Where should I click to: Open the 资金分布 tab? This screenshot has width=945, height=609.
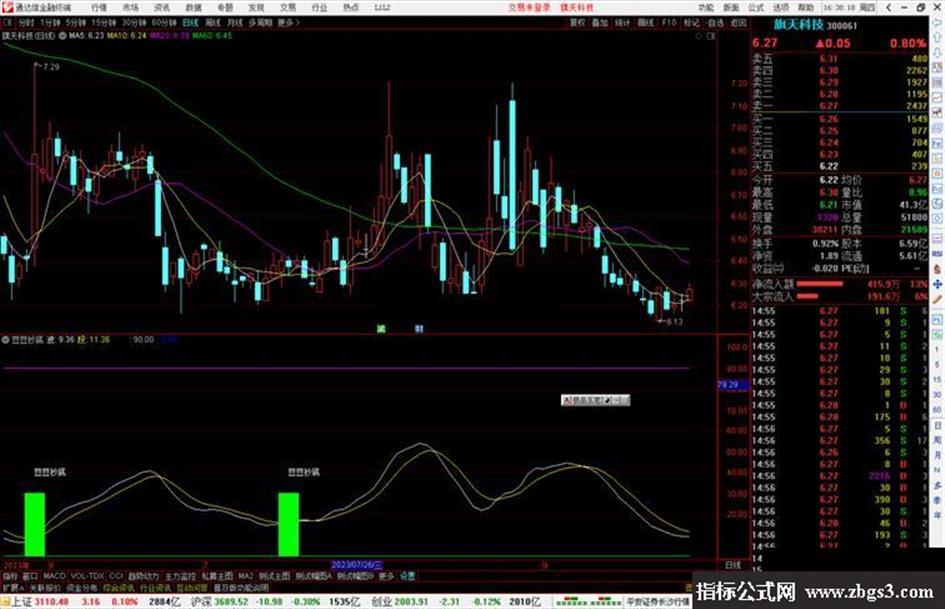coord(81,587)
